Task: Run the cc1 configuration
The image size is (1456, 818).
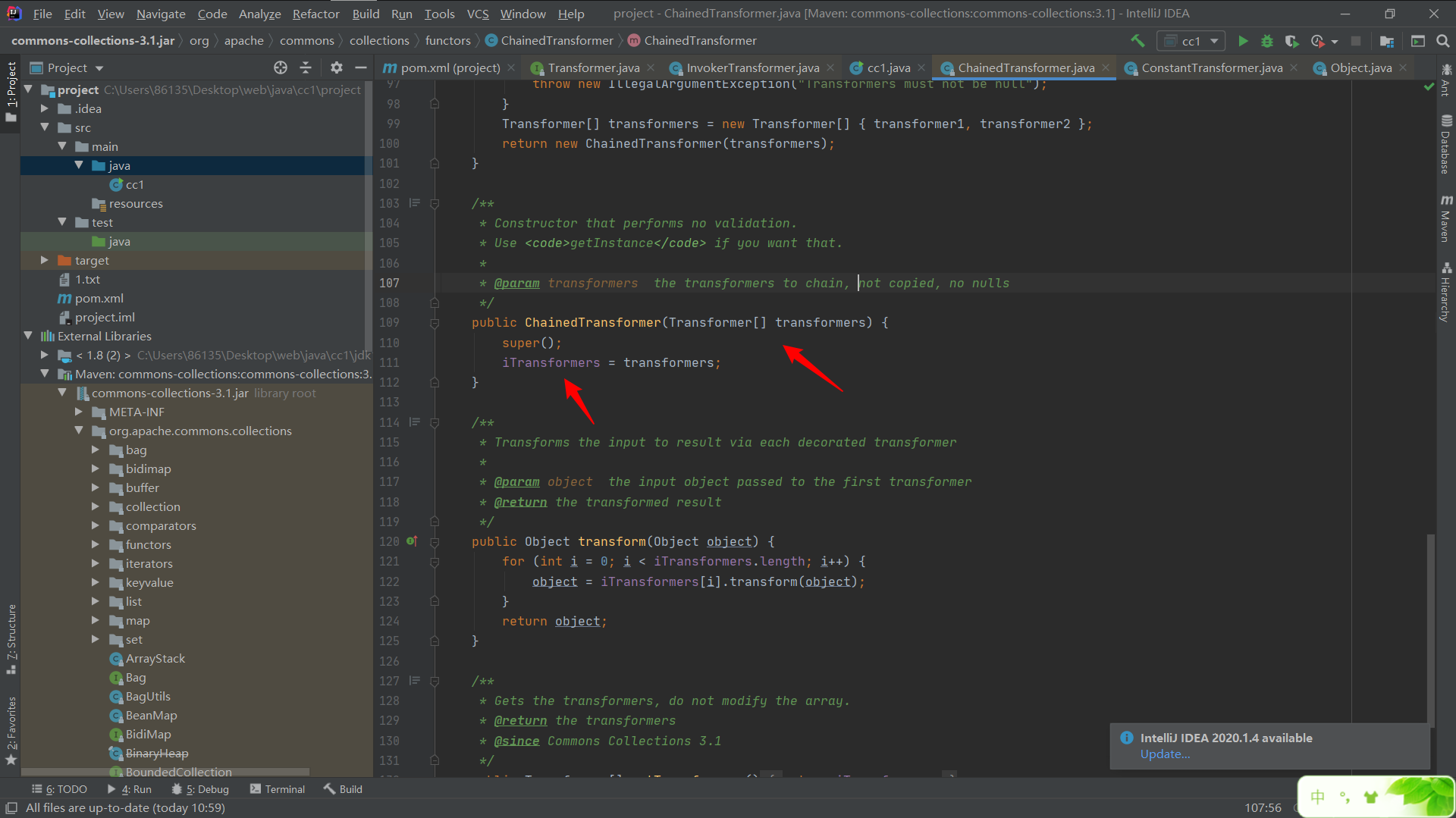Action: point(1243,41)
